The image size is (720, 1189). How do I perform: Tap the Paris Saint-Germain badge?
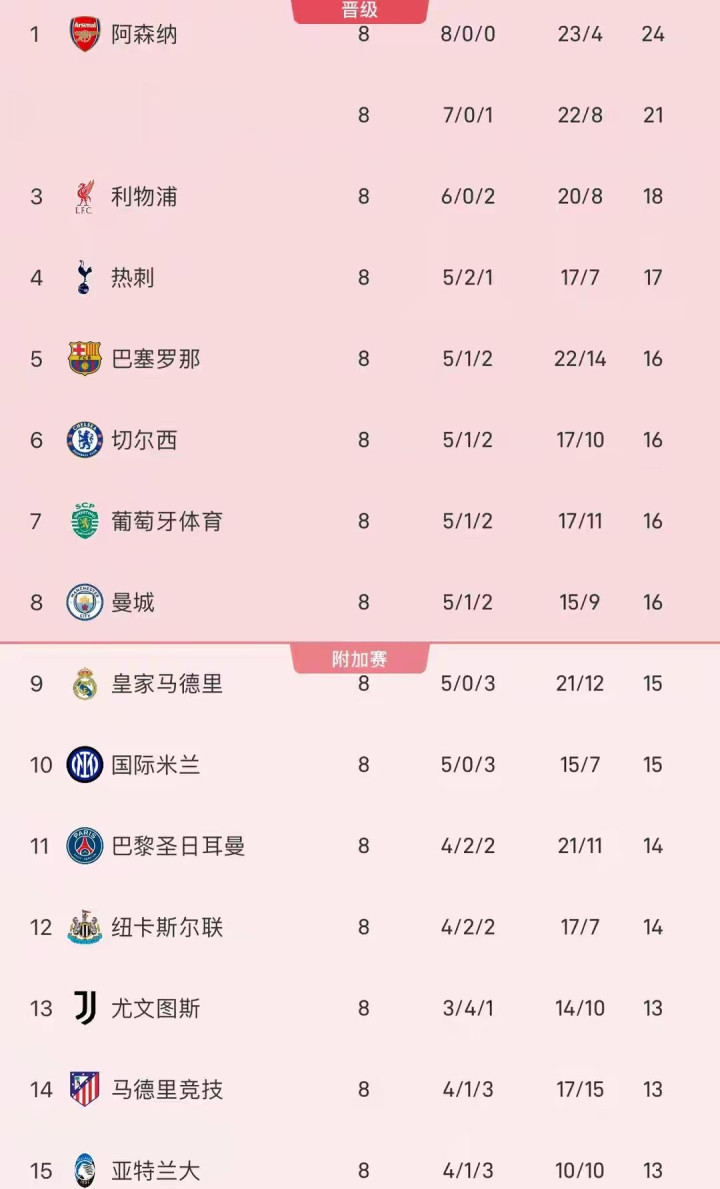[85, 846]
